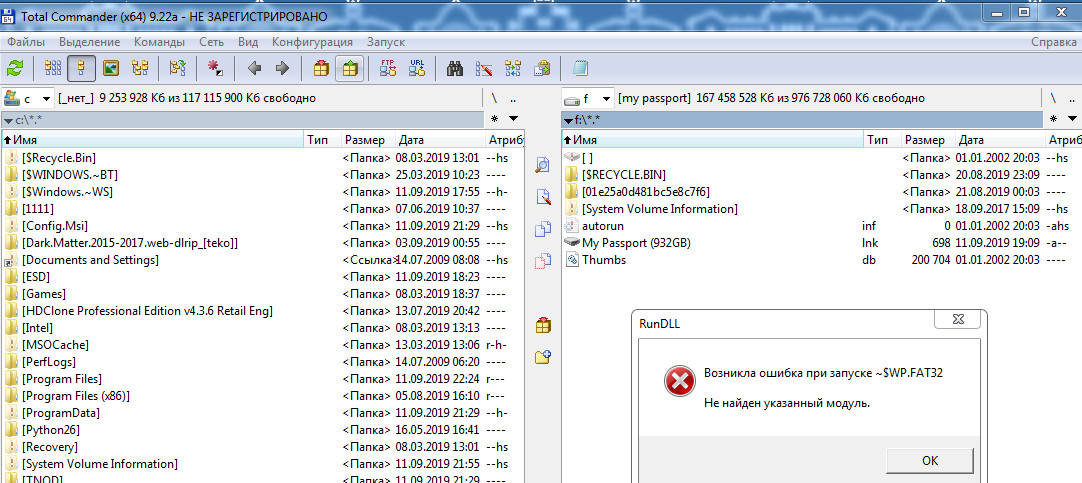This screenshot has width=1082, height=483.
Task: Toggle Full (detailed) view mode button
Action: (83, 69)
